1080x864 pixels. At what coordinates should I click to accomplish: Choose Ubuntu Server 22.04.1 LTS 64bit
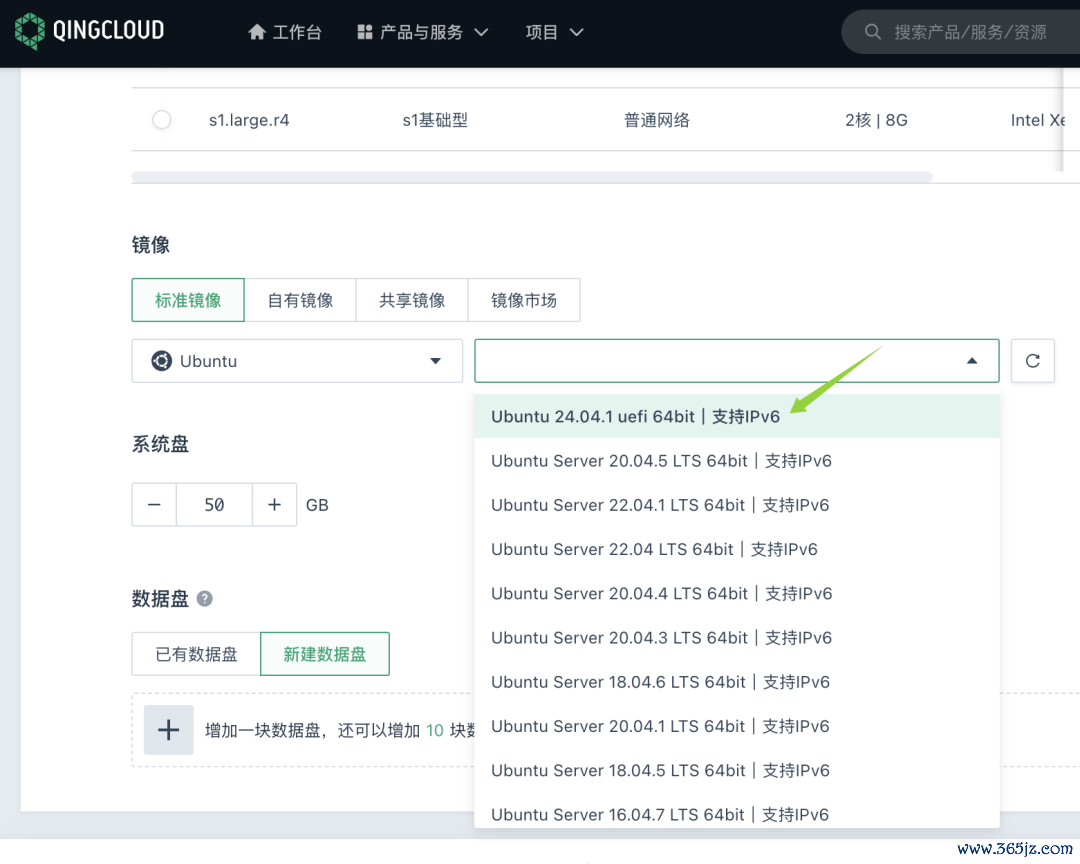736,505
